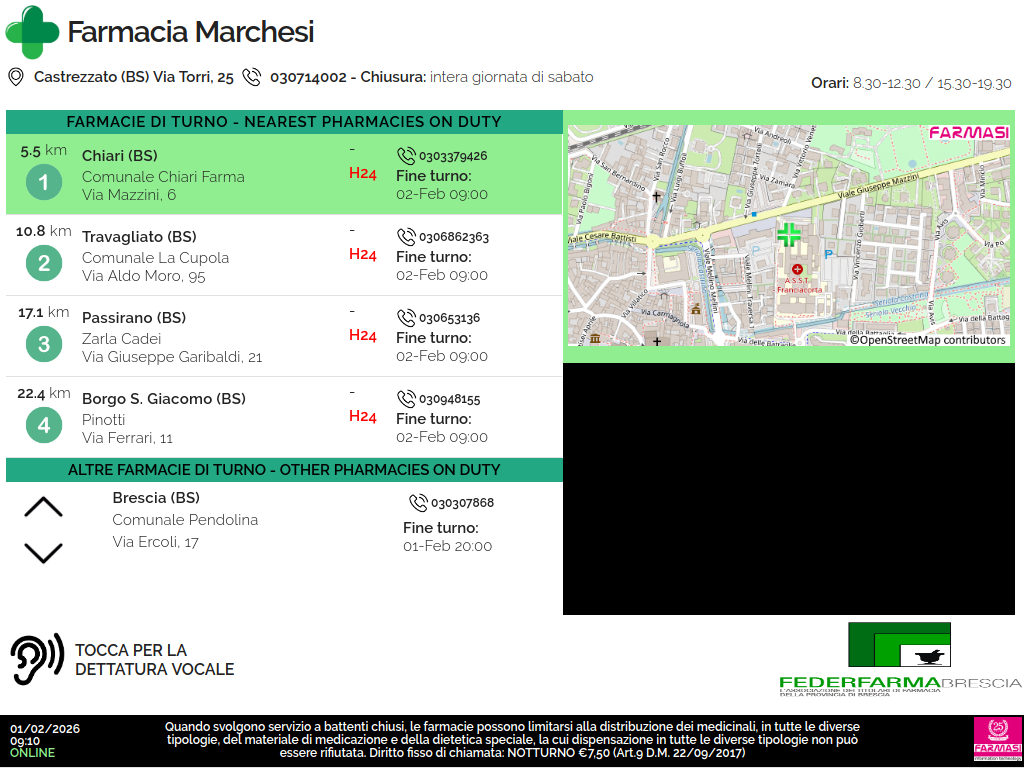The width and height of the screenshot is (1024, 768).
Task: Click the green cross marker on map
Action: point(789,236)
